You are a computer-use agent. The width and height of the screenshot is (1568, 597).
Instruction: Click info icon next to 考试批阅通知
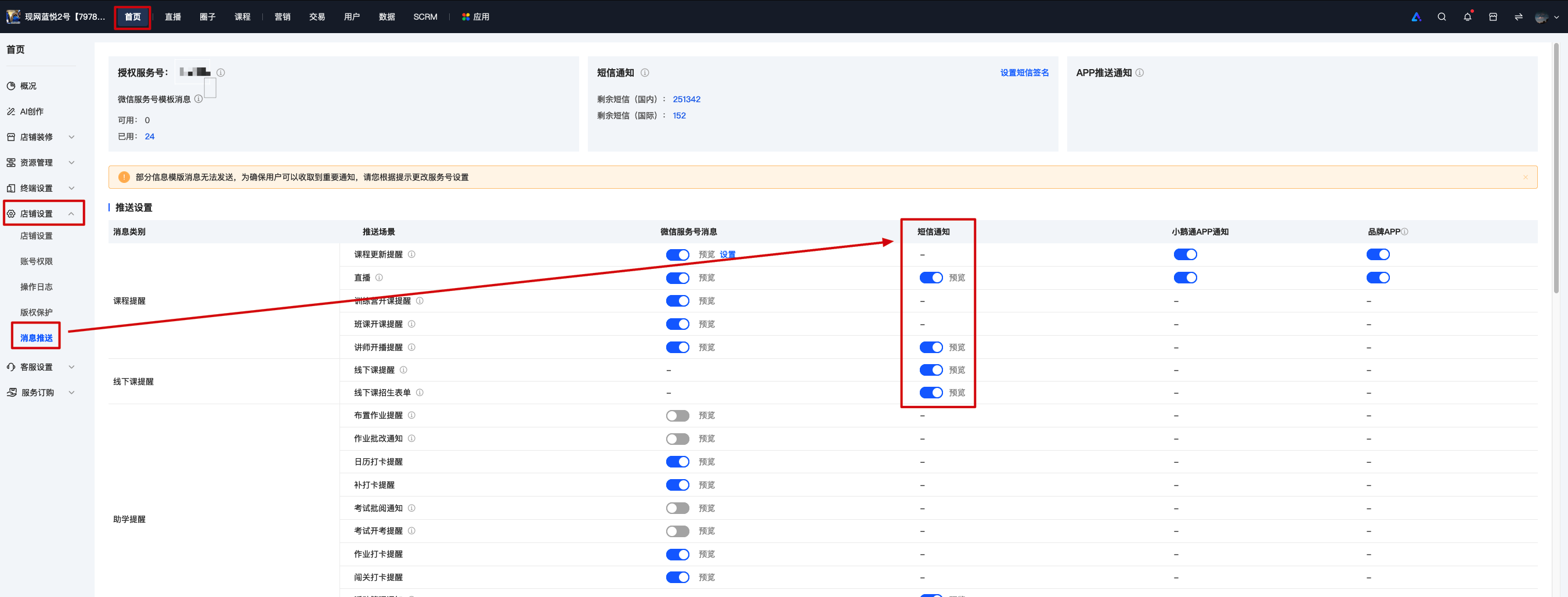point(411,508)
